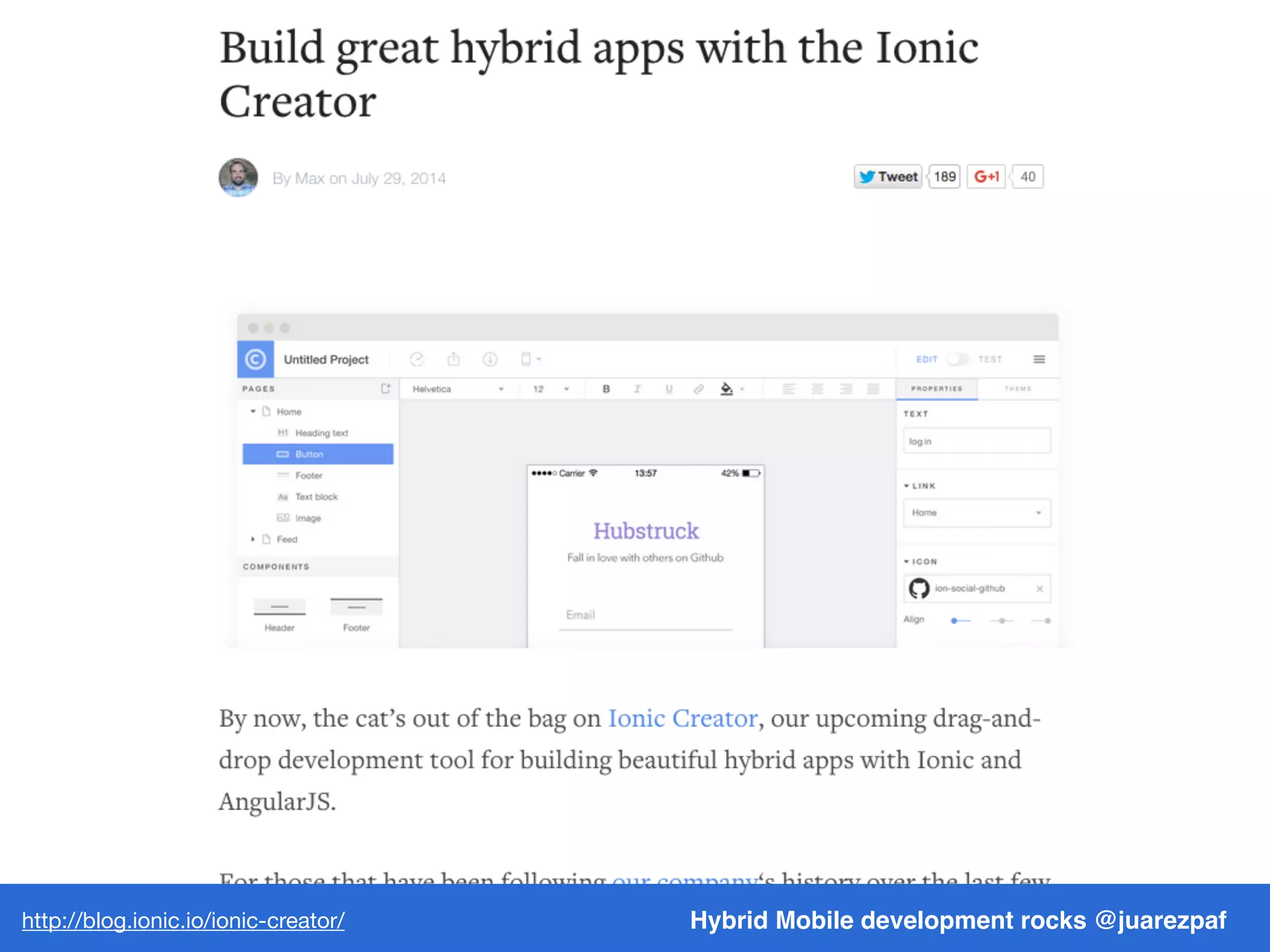Toggle bold formatting

[x=606, y=389]
